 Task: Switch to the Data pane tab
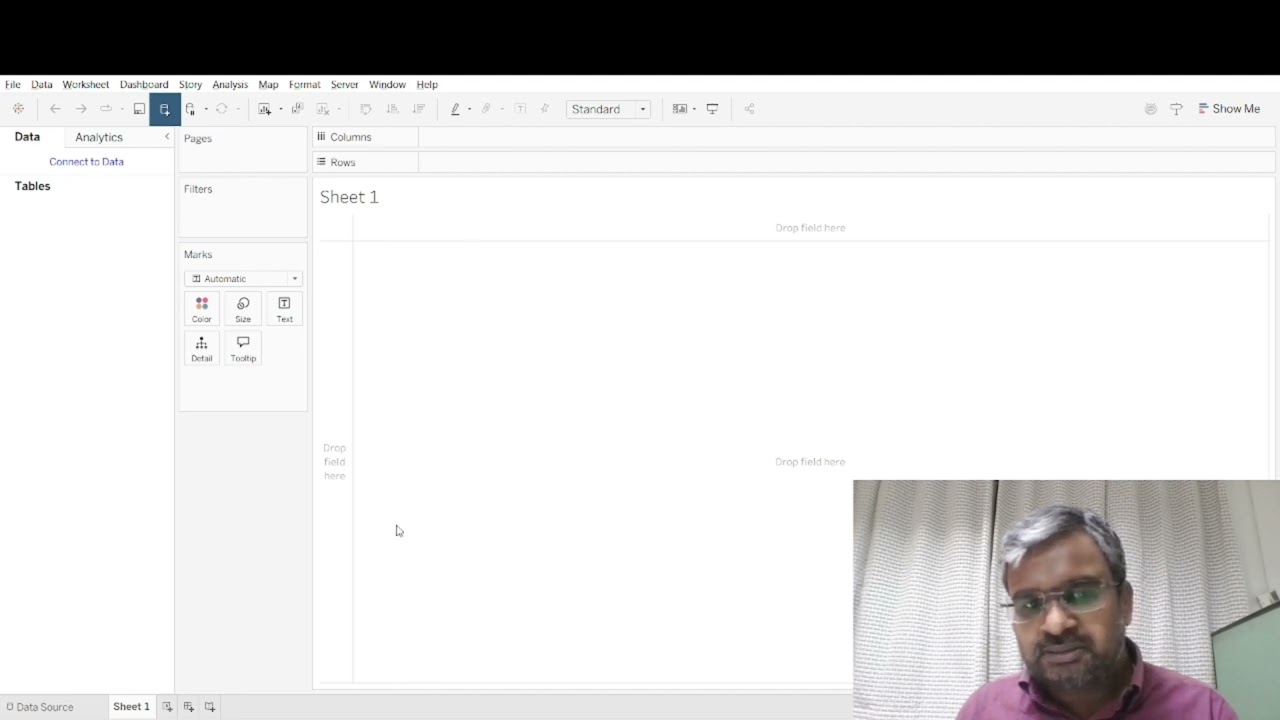point(27,137)
